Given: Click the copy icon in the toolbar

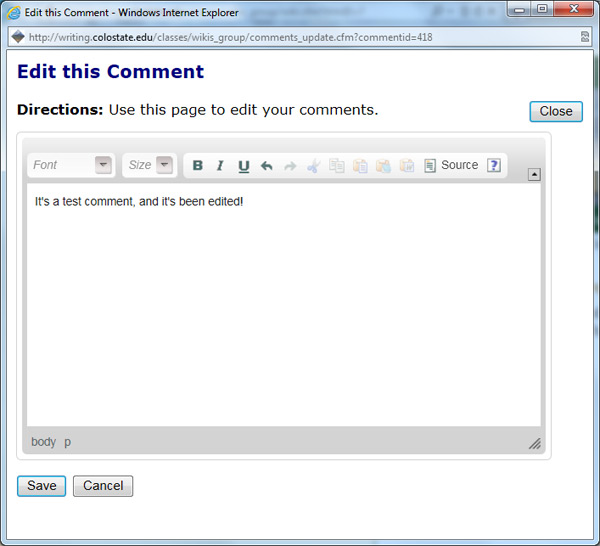Looking at the screenshot, I should [x=337, y=166].
